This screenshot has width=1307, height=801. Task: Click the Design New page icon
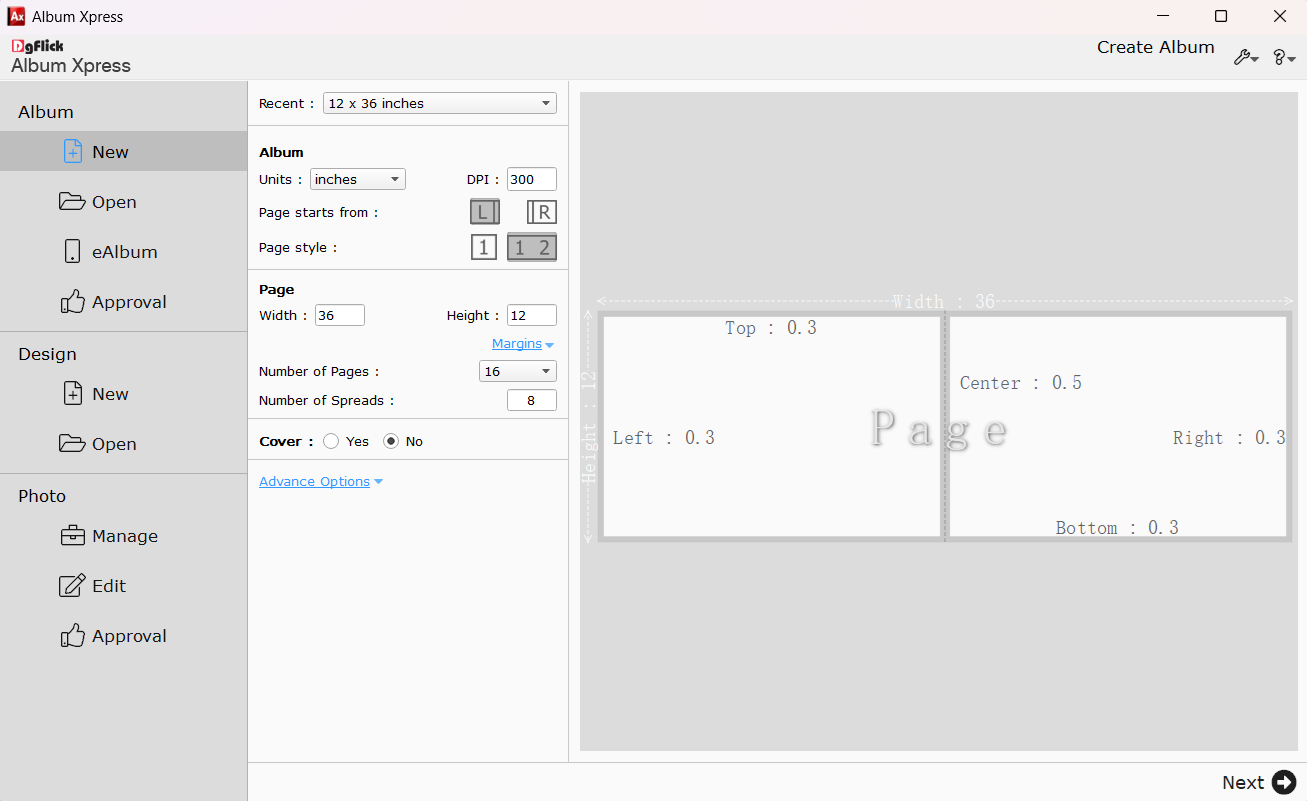pyautogui.click(x=72, y=393)
